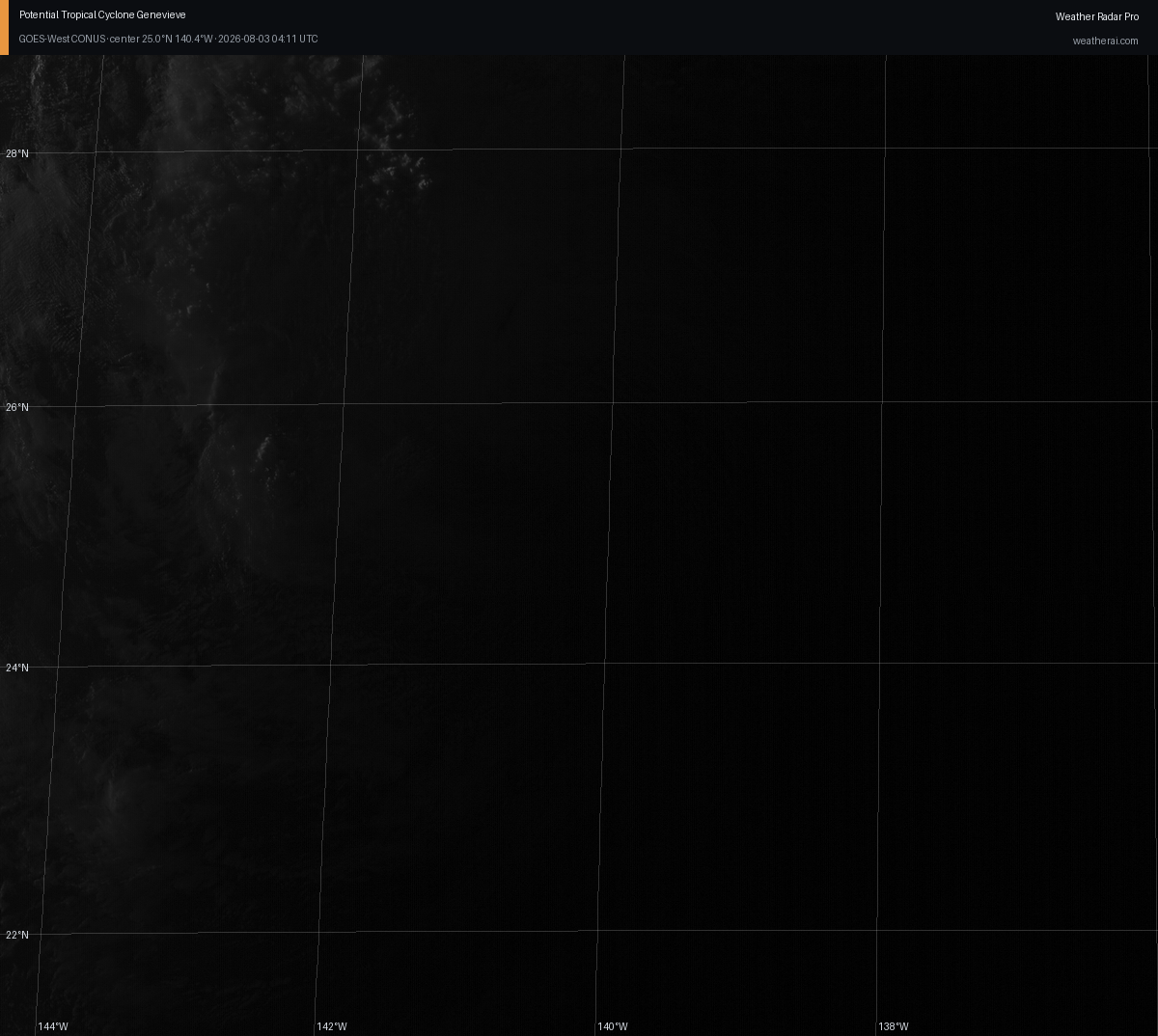Click the 28°N latitude label
This screenshot has height=1036, width=1158.
17,154
